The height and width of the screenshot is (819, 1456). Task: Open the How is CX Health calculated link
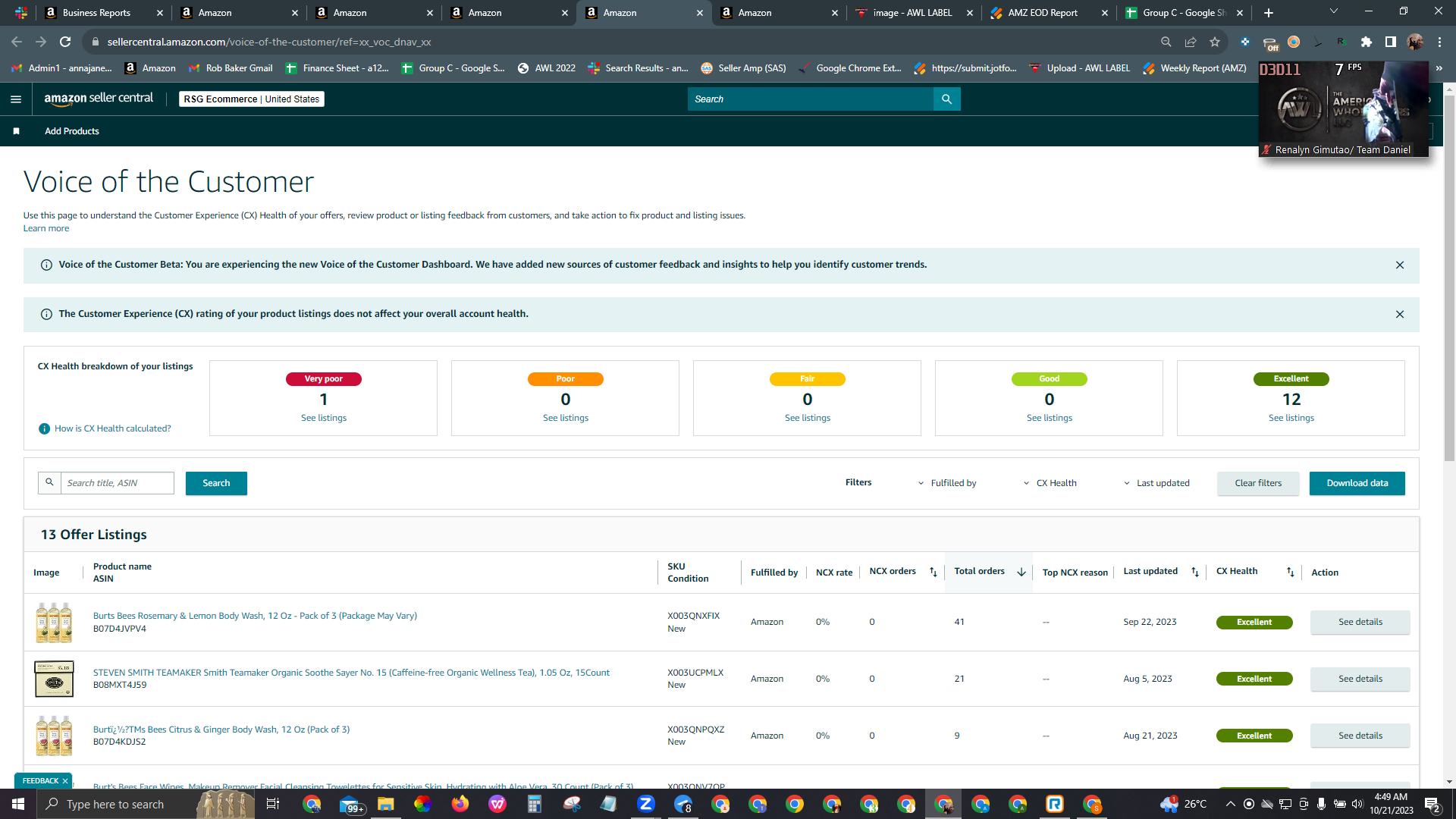coord(113,429)
